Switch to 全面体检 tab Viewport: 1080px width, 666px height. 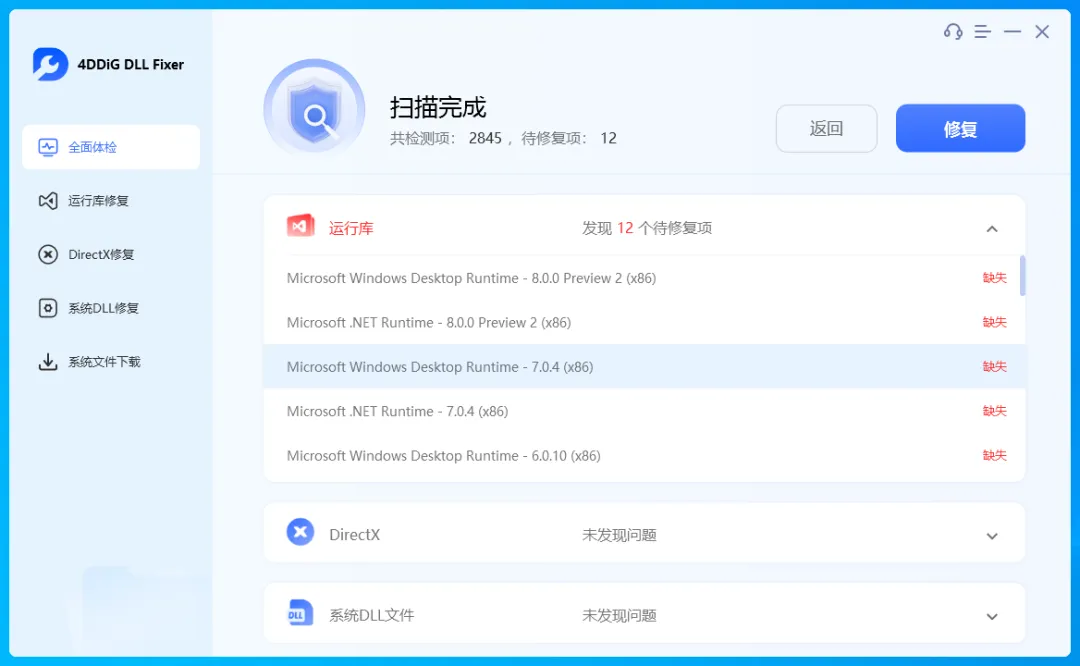pos(111,147)
